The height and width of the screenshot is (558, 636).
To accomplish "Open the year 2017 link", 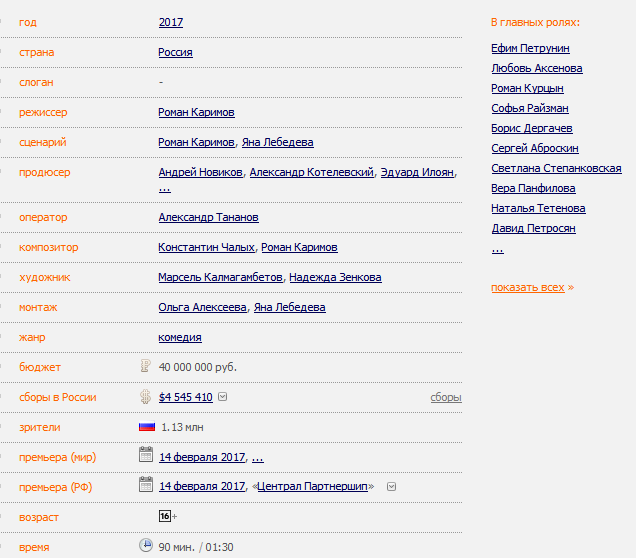I will (171, 22).
